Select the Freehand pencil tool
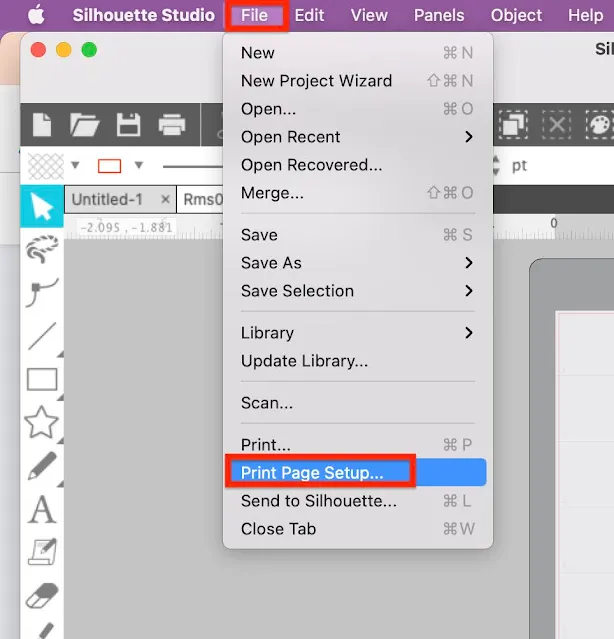Viewport: 614px width, 639px height. point(42,465)
